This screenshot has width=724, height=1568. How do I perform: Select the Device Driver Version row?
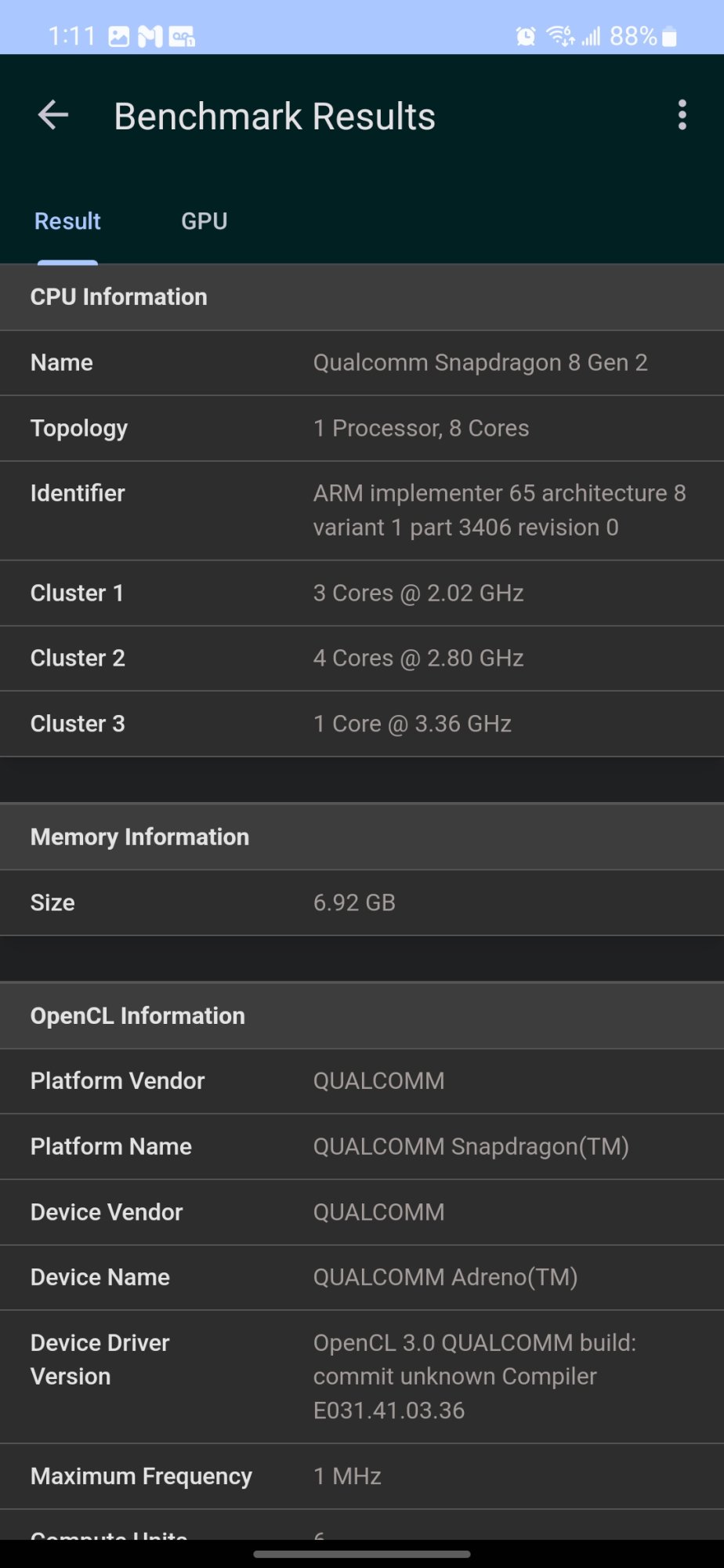point(362,1376)
